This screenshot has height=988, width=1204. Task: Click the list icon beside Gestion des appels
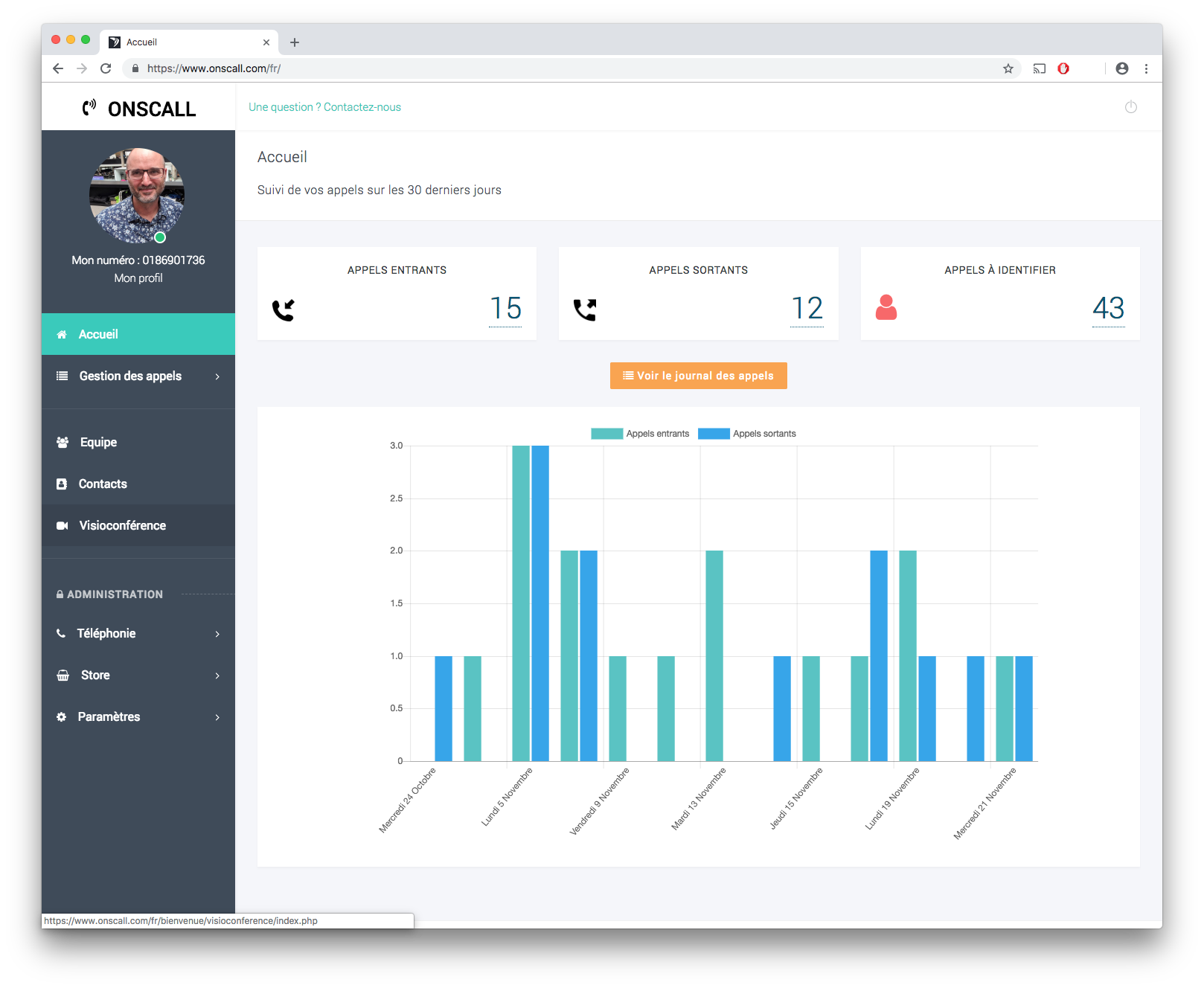click(63, 376)
